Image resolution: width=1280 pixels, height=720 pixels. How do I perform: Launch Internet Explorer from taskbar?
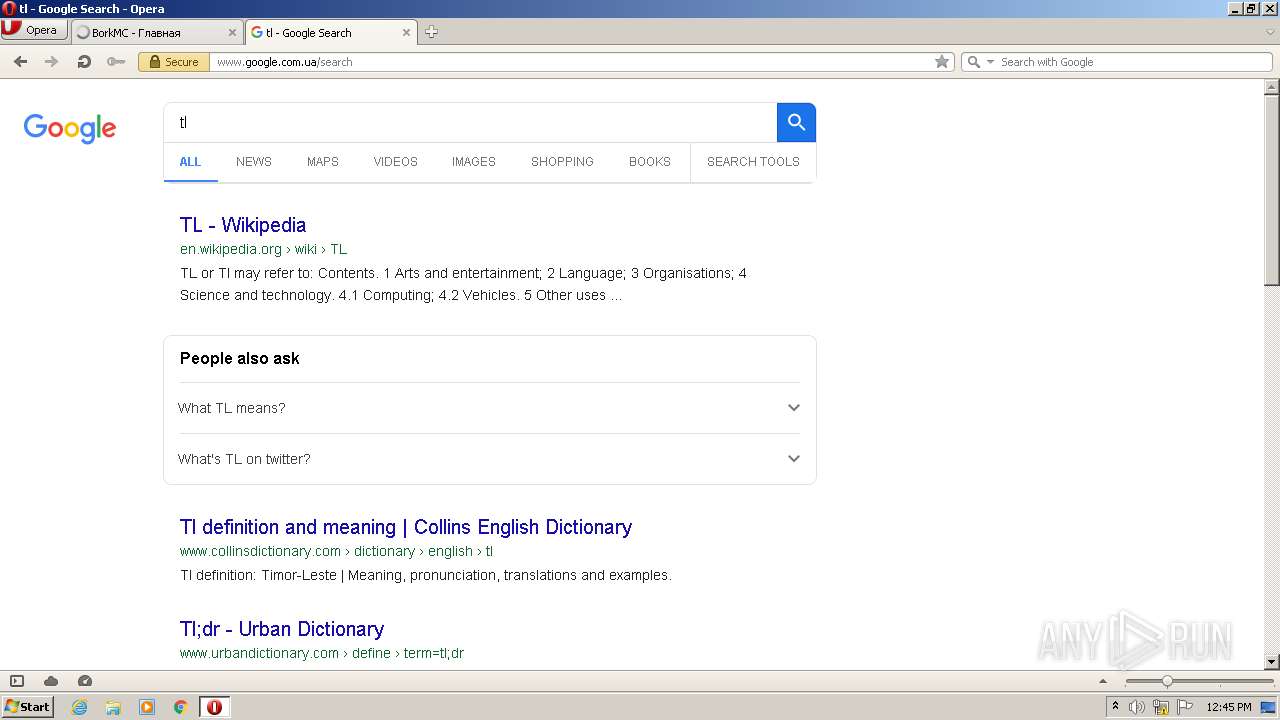[80, 707]
